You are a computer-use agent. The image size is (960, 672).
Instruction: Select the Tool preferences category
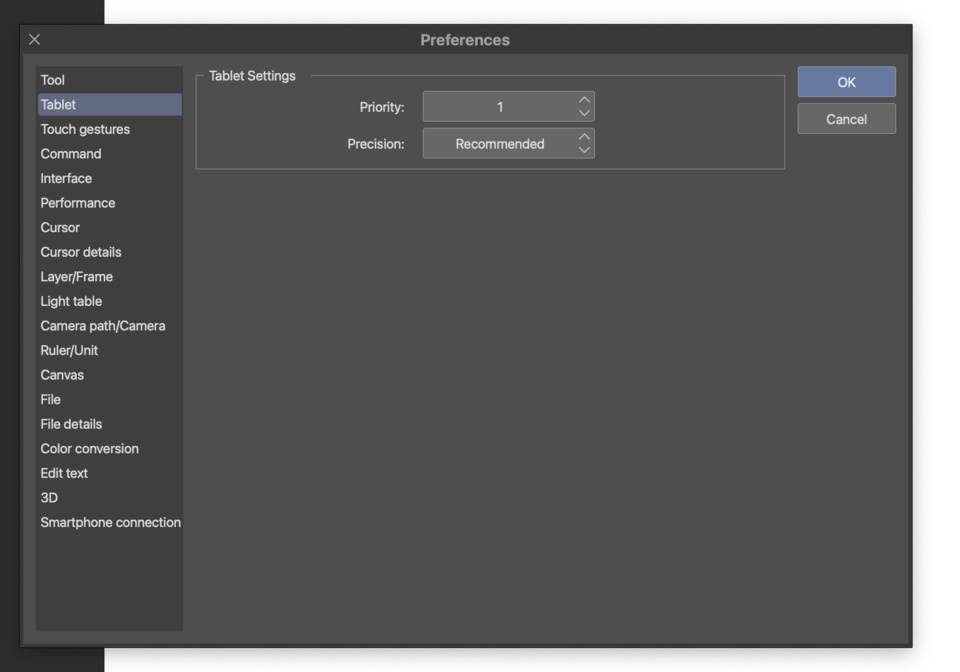[52, 80]
